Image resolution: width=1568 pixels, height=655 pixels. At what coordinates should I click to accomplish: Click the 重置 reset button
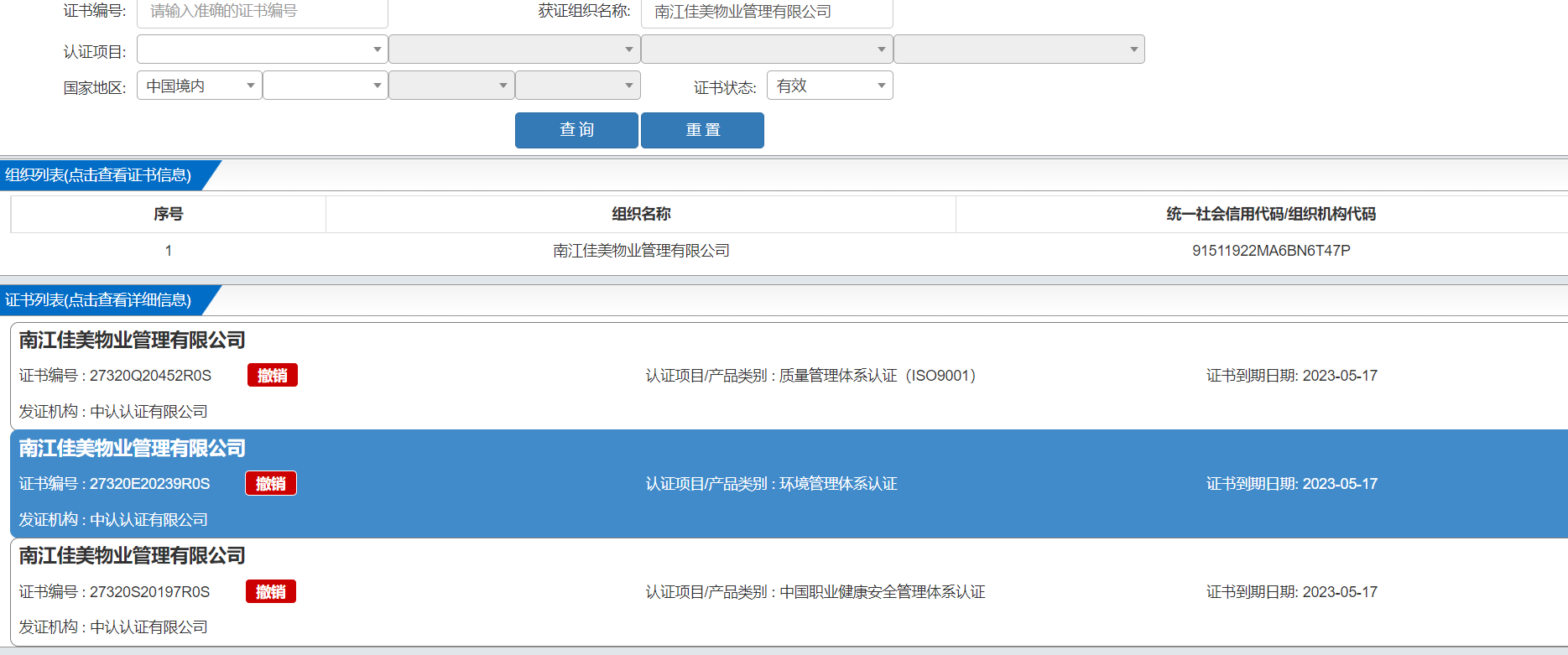click(x=702, y=130)
